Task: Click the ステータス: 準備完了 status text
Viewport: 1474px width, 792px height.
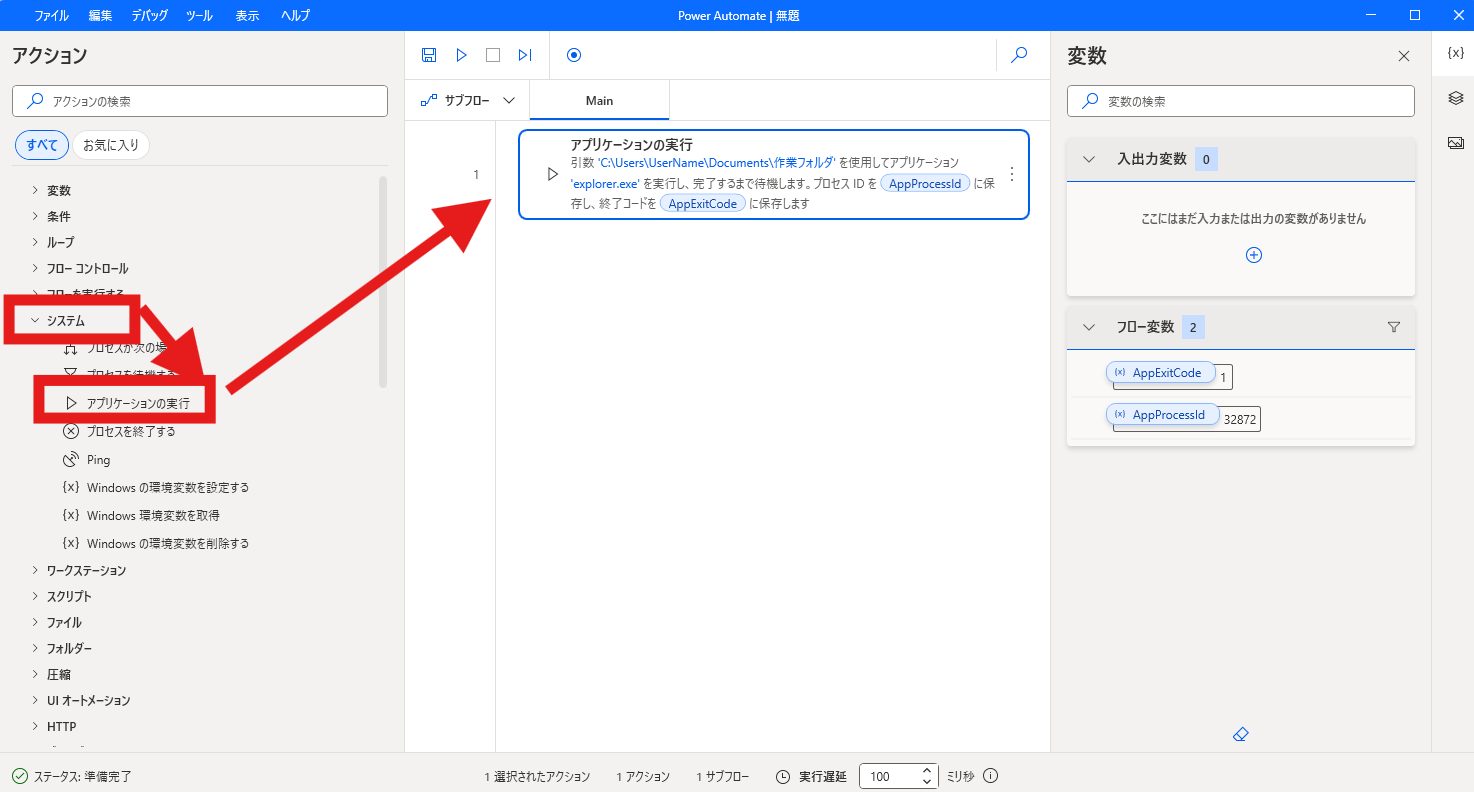Action: pyautogui.click(x=82, y=777)
